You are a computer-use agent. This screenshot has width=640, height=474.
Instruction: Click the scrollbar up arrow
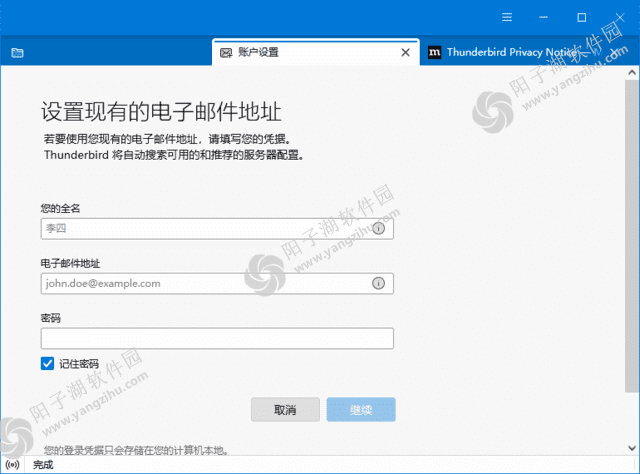[632, 72]
